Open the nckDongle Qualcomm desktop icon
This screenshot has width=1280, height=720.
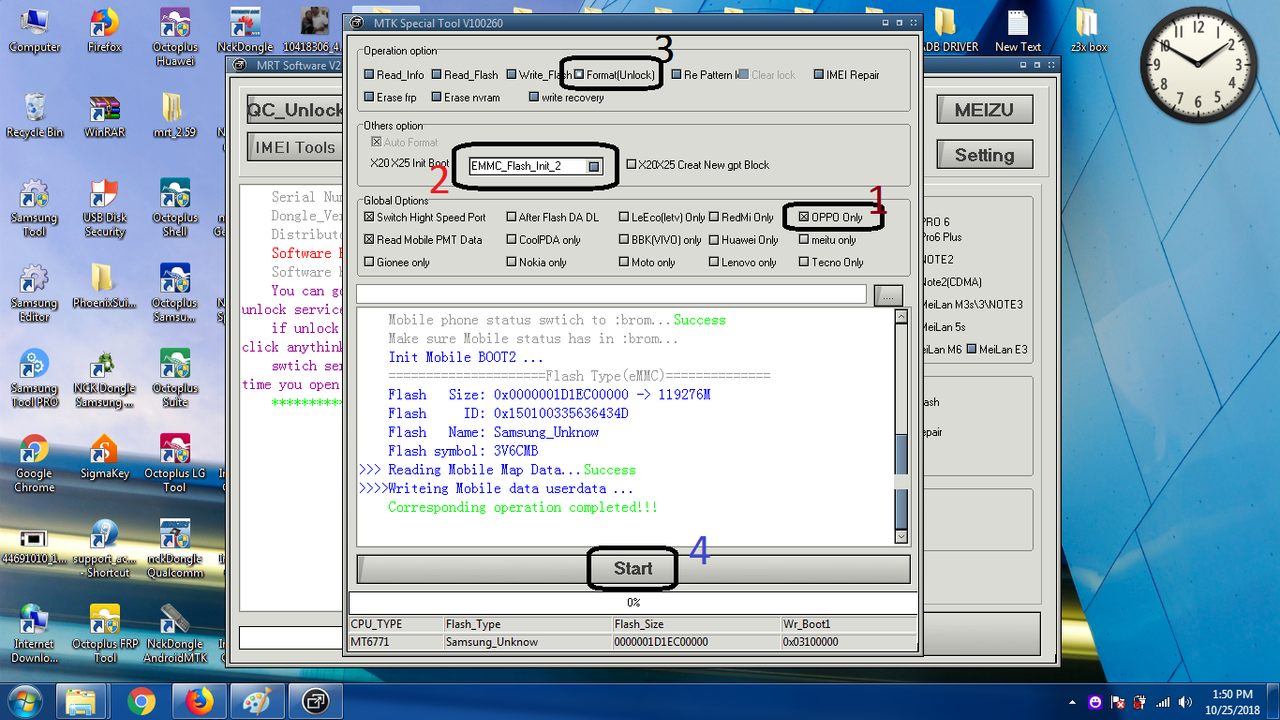(x=175, y=548)
